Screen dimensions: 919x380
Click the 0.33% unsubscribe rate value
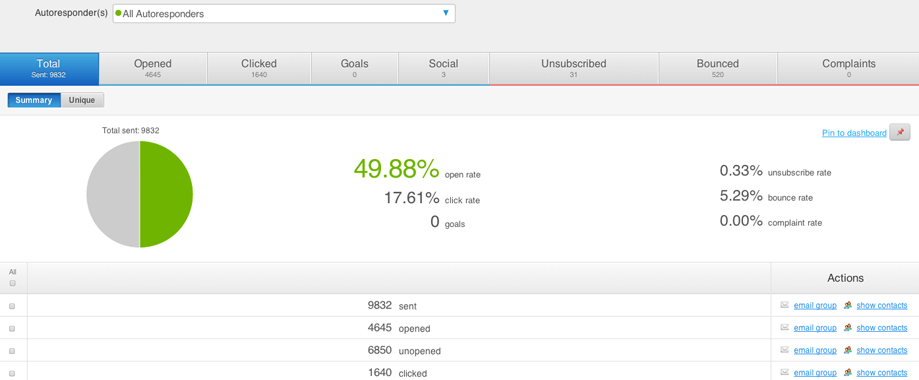[741, 171]
